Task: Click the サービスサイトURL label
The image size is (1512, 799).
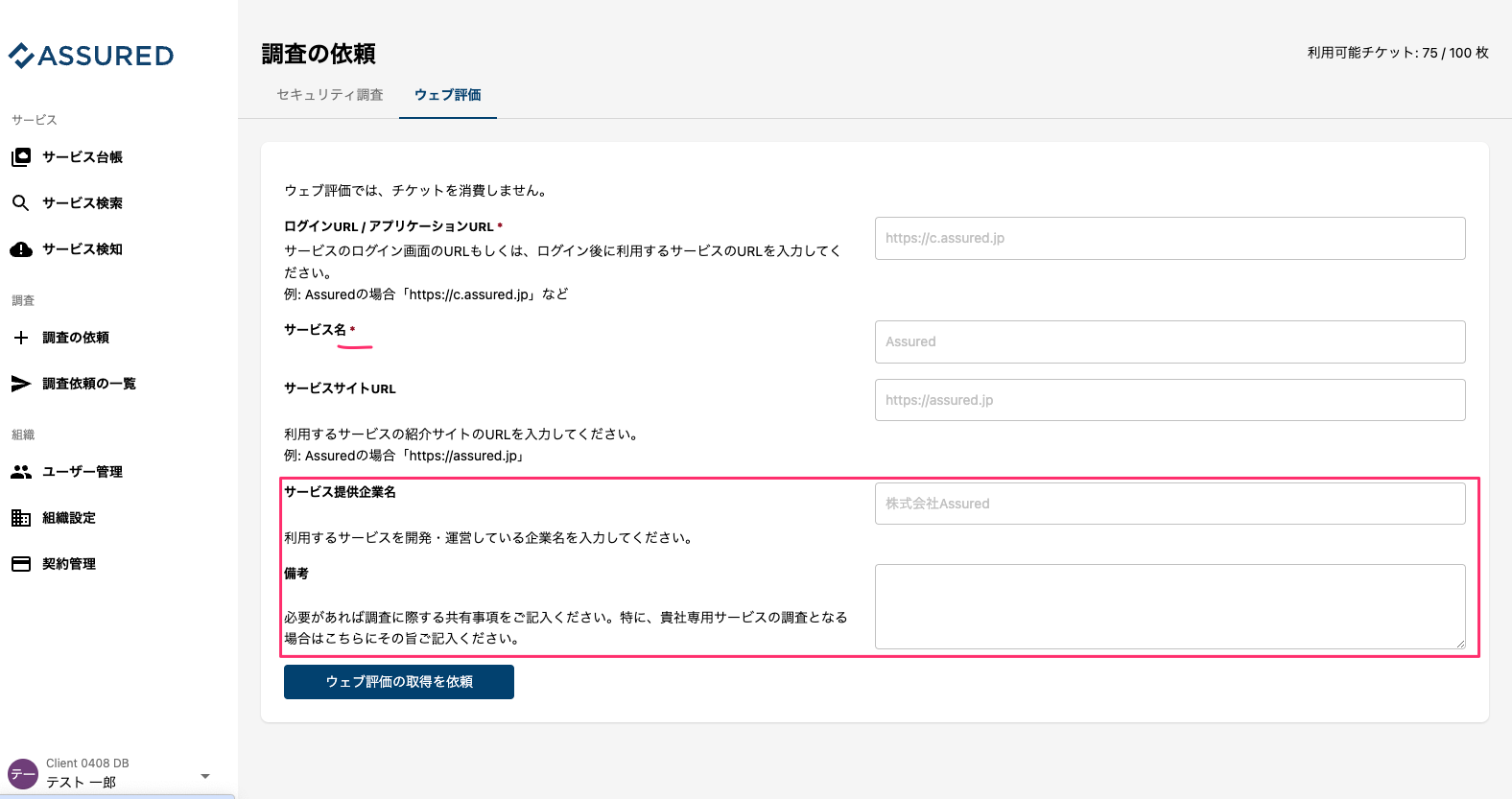Action: [340, 389]
